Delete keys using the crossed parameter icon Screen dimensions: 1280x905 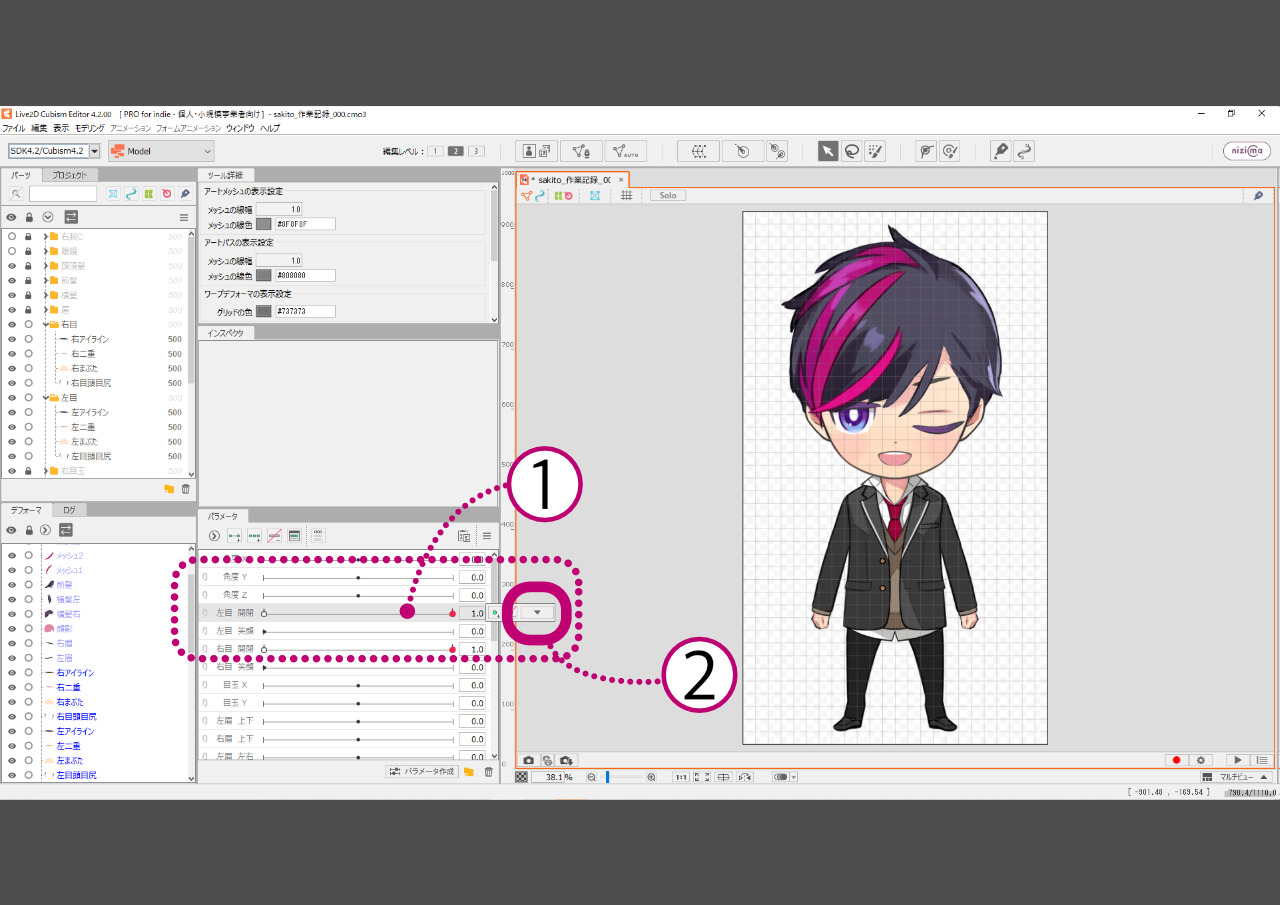(x=274, y=536)
